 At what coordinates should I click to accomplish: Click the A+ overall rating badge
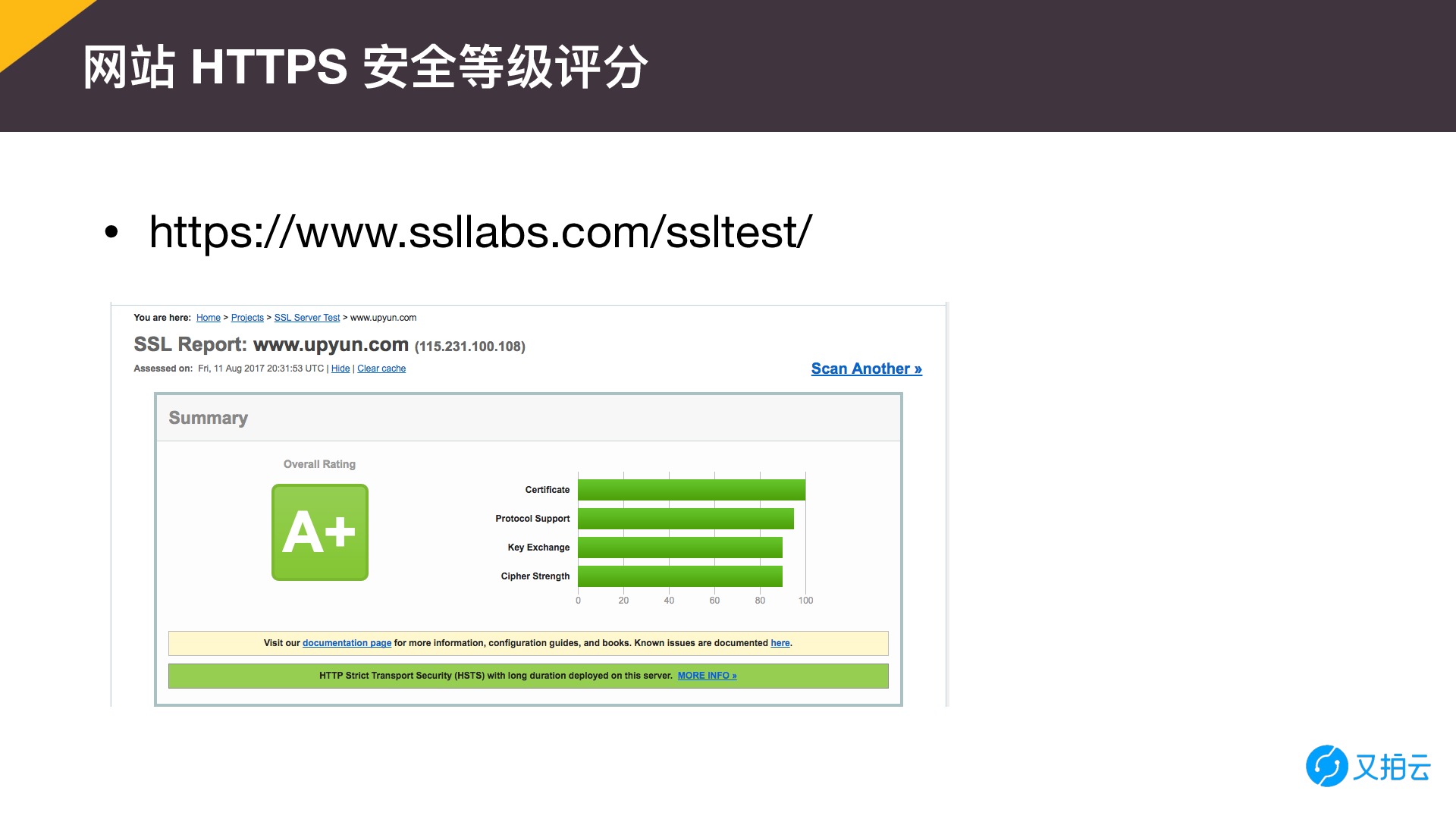(x=320, y=532)
